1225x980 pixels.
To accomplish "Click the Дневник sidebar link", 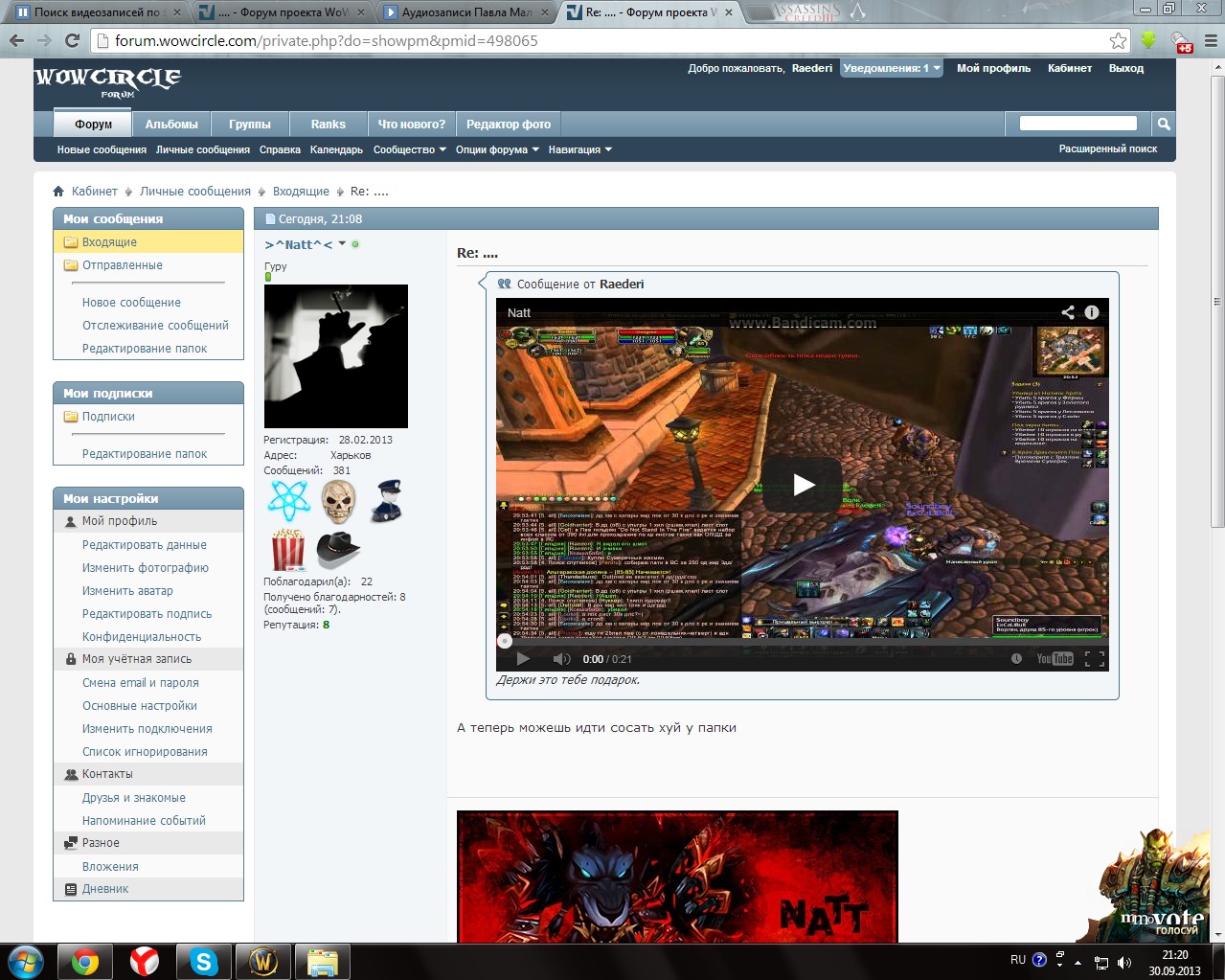I will 105,889.
